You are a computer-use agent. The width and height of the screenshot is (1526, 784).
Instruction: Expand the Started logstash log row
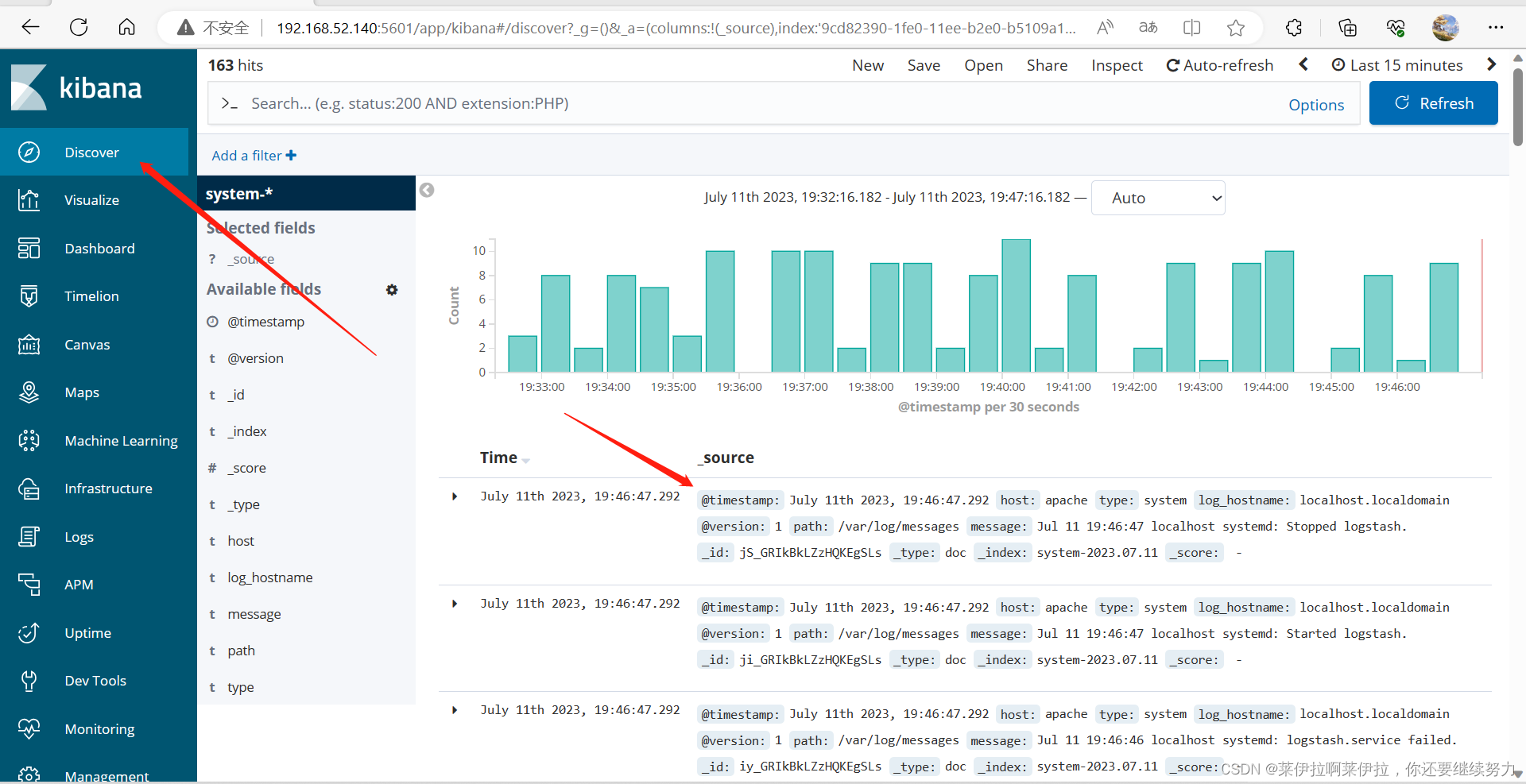coord(455,604)
